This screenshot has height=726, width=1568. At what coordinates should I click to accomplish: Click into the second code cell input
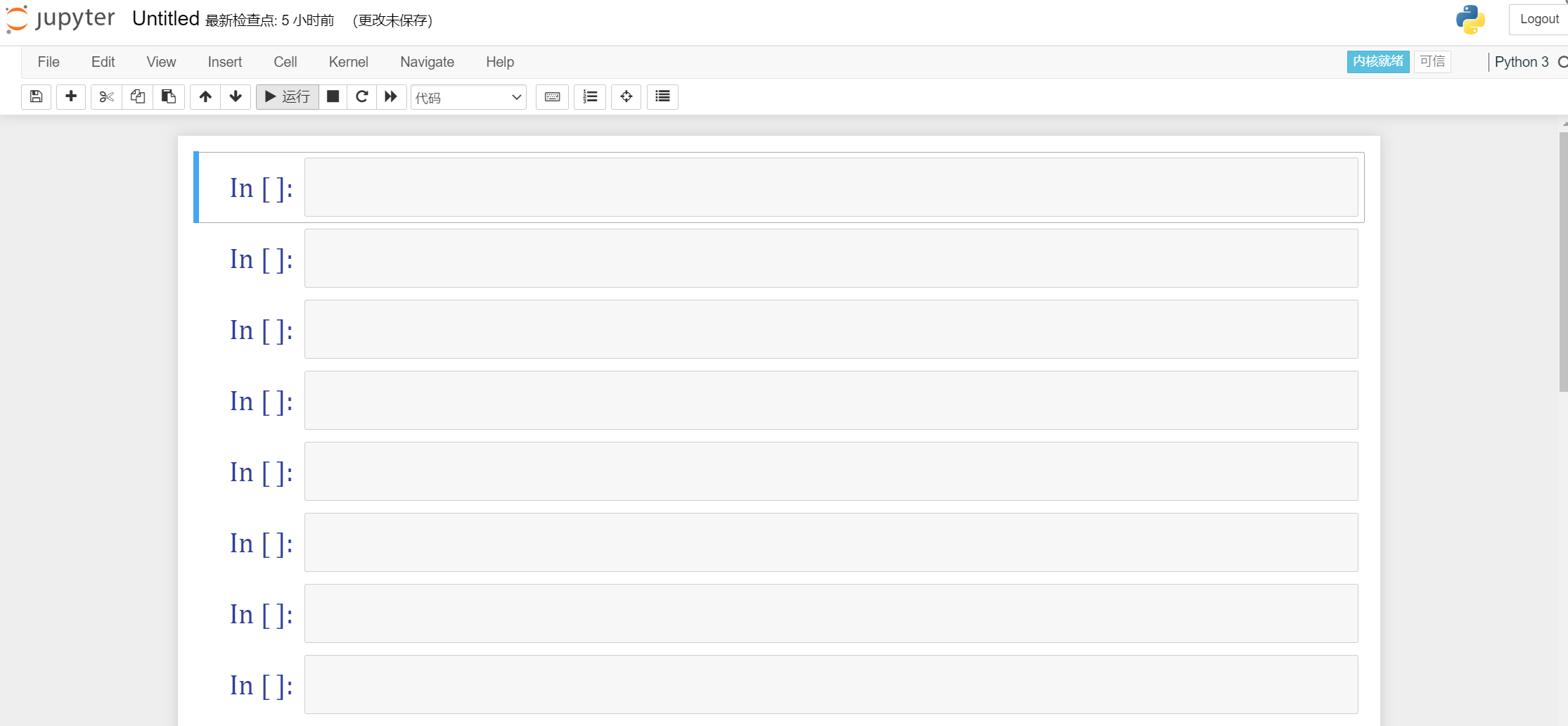[x=831, y=258]
